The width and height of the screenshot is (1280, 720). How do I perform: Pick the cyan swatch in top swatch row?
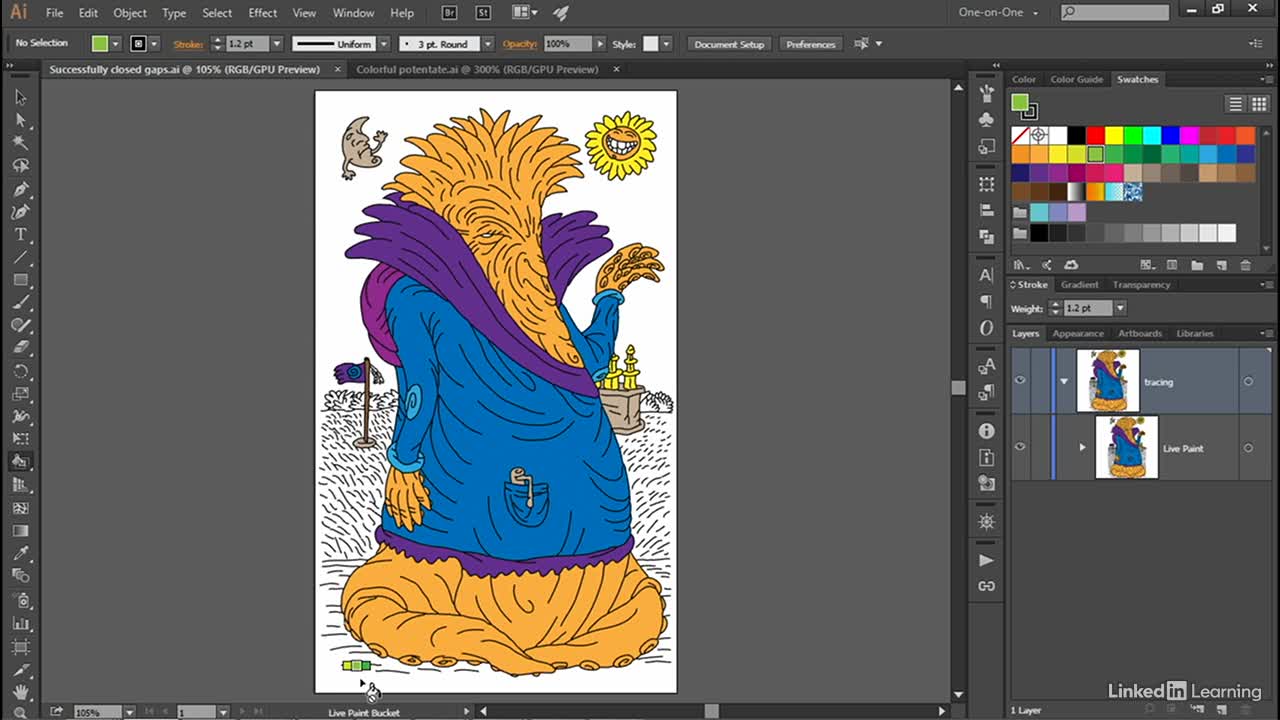point(1151,135)
